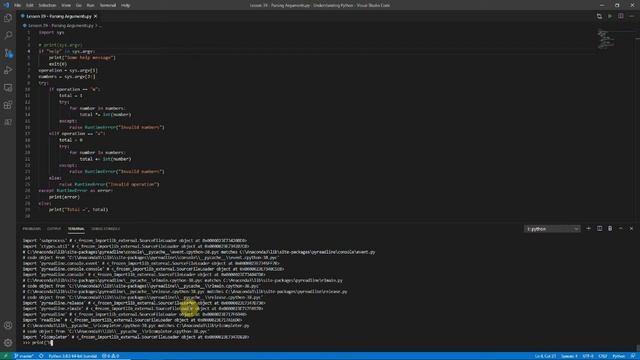Change the UTF-8 file encoding
Viewport: 640px width, 360px height.
tap(588, 356)
